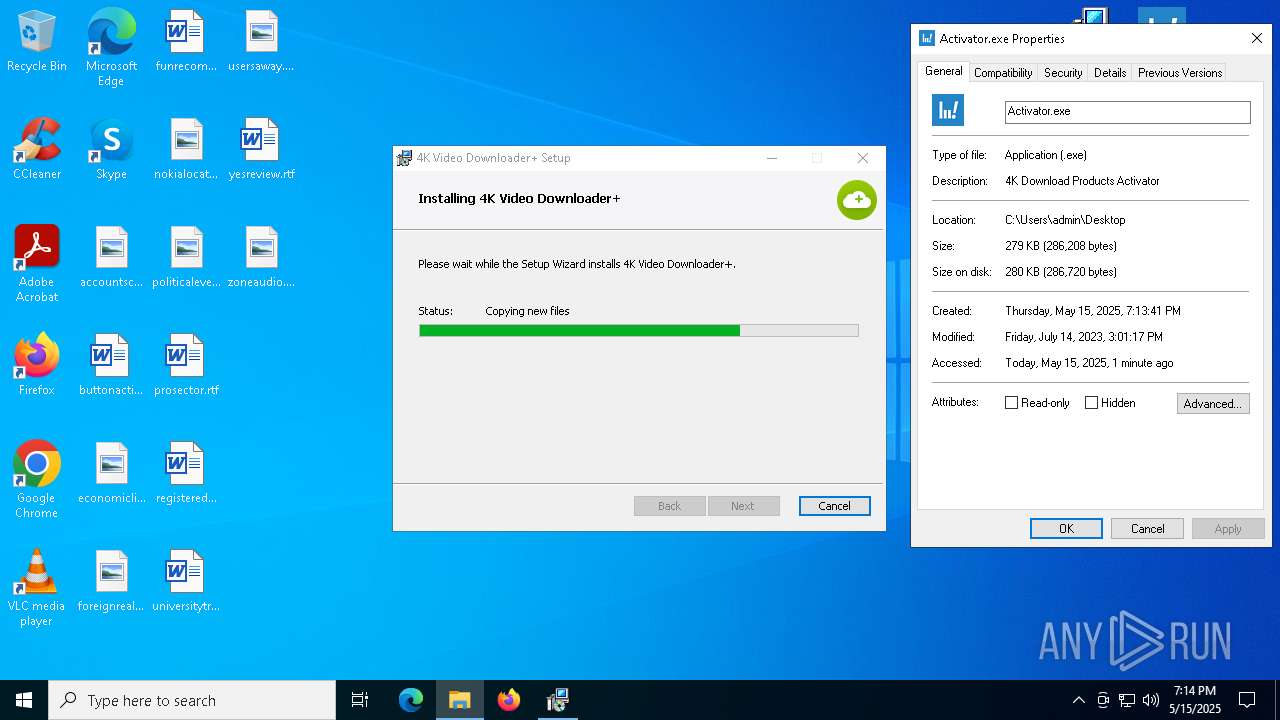The height and width of the screenshot is (720, 1280).
Task: Click OK in Activator.exe Properties
Action: (x=1066, y=529)
